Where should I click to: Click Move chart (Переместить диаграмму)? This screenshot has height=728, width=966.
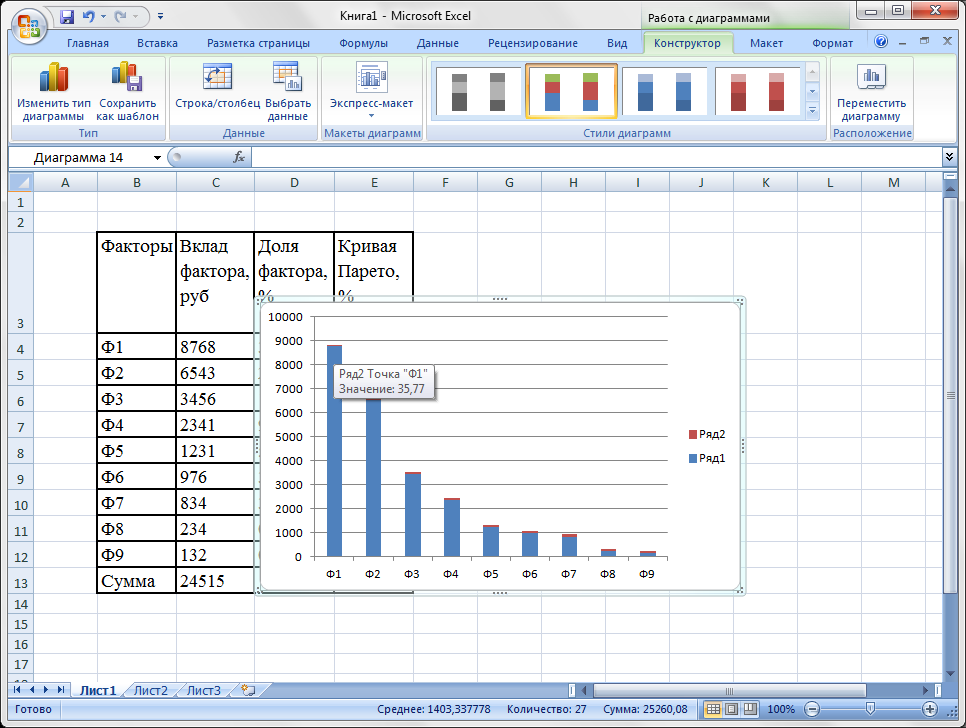(871, 92)
